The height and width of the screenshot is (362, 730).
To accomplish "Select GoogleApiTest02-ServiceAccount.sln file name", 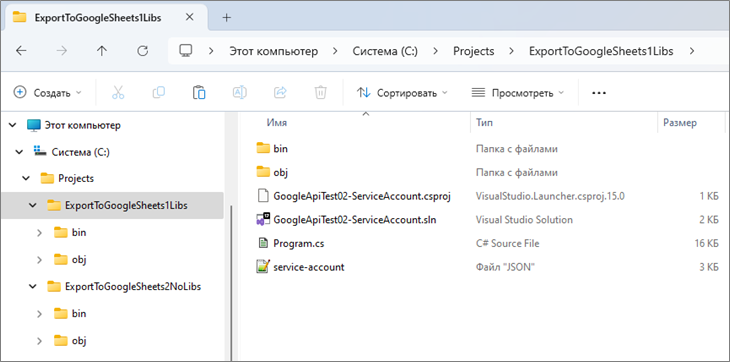I will pyautogui.click(x=355, y=220).
